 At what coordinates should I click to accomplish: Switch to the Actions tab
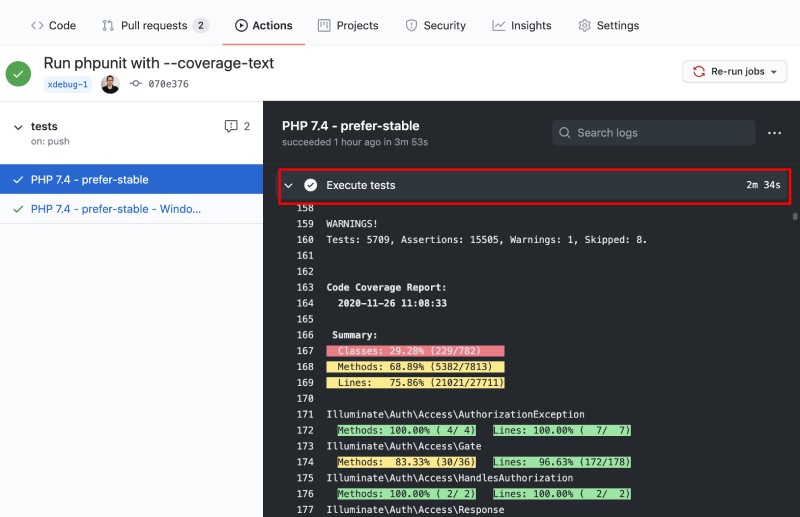click(263, 26)
